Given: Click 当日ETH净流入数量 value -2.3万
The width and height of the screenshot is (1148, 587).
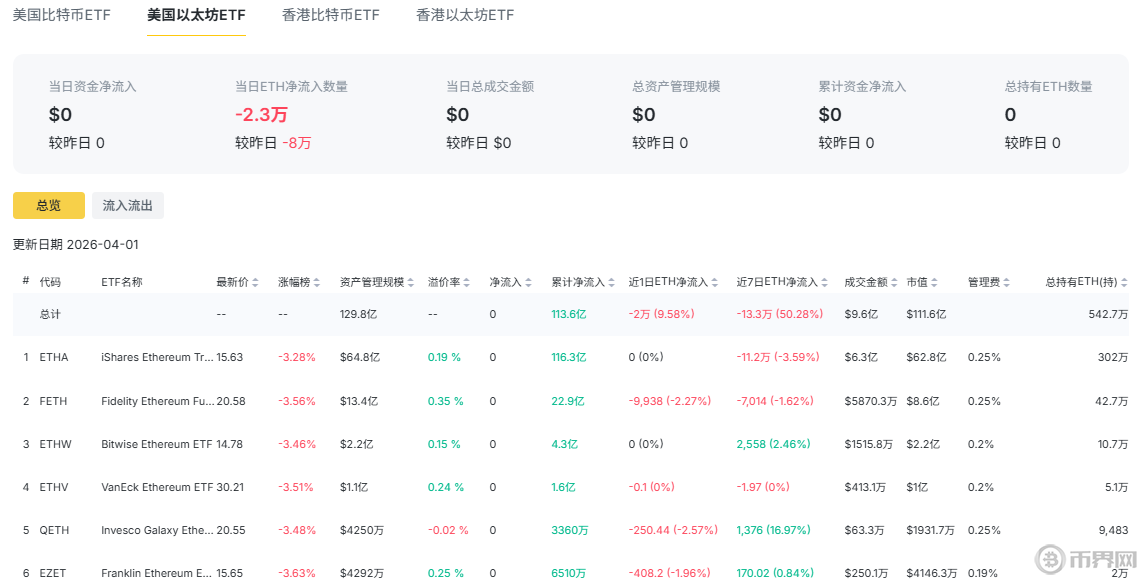Looking at the screenshot, I should 261,115.
